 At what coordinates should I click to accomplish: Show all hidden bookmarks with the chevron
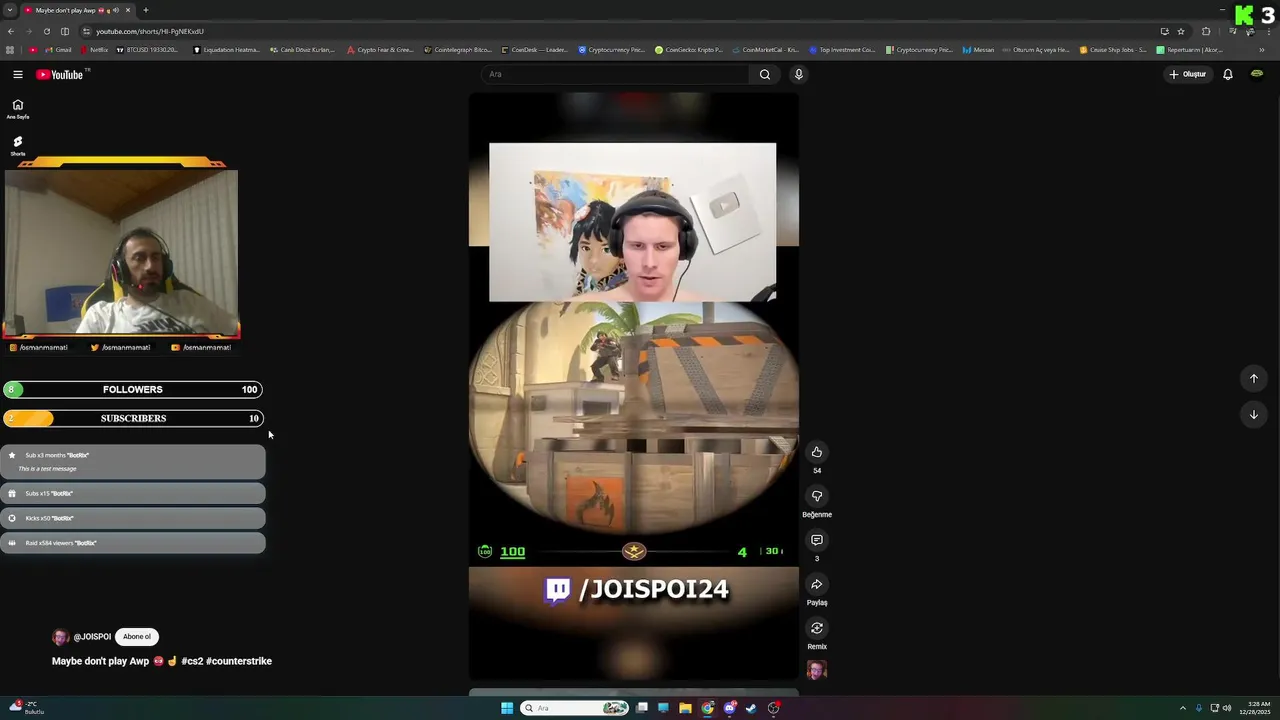[1261, 49]
